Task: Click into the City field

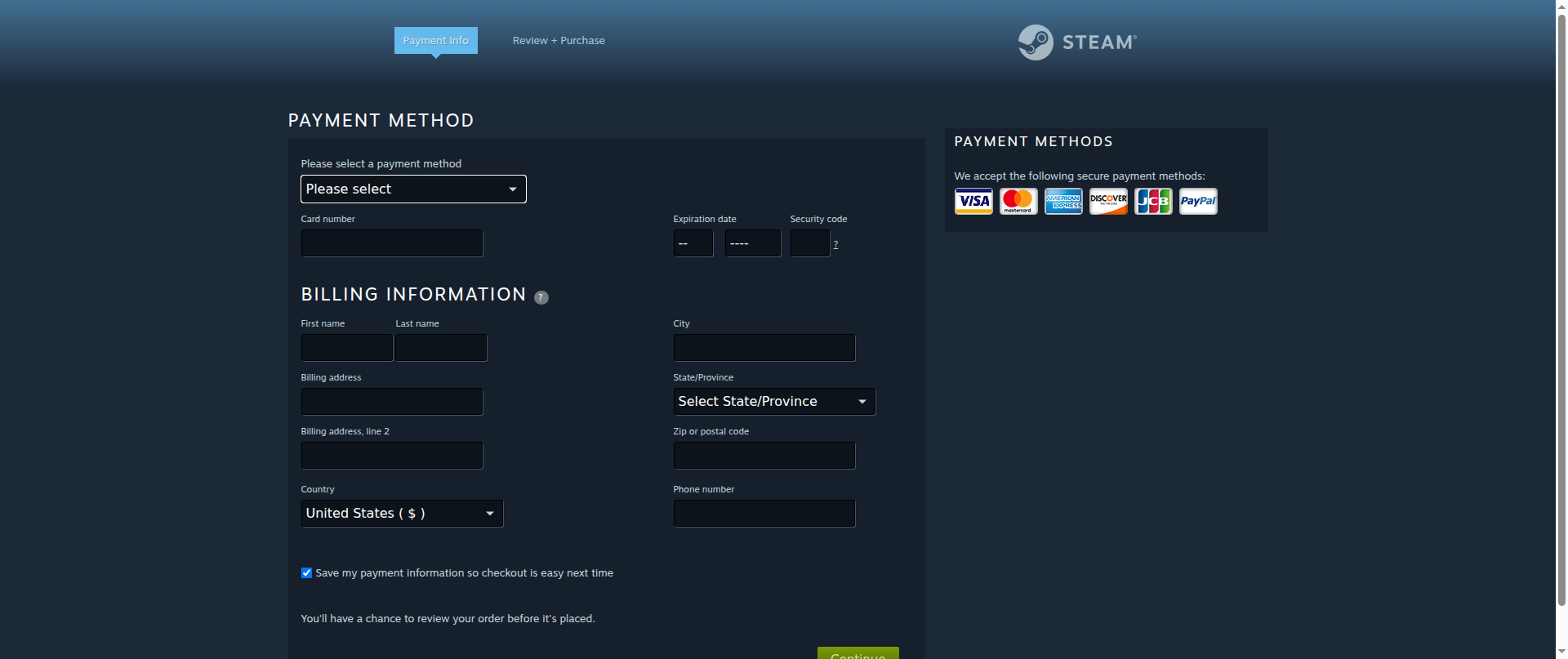Action: [764, 348]
